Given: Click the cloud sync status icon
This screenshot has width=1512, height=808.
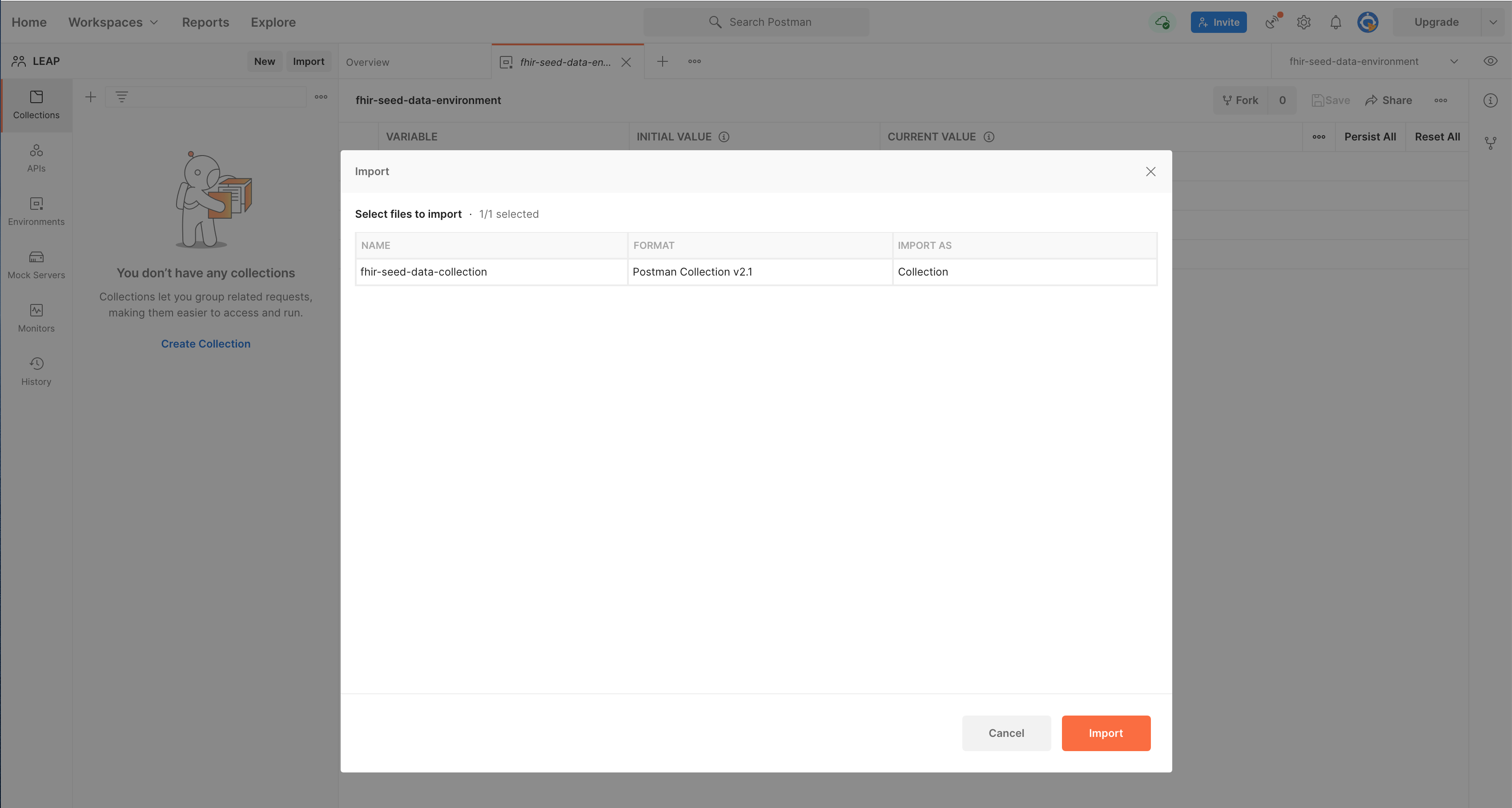Looking at the screenshot, I should (x=1162, y=22).
